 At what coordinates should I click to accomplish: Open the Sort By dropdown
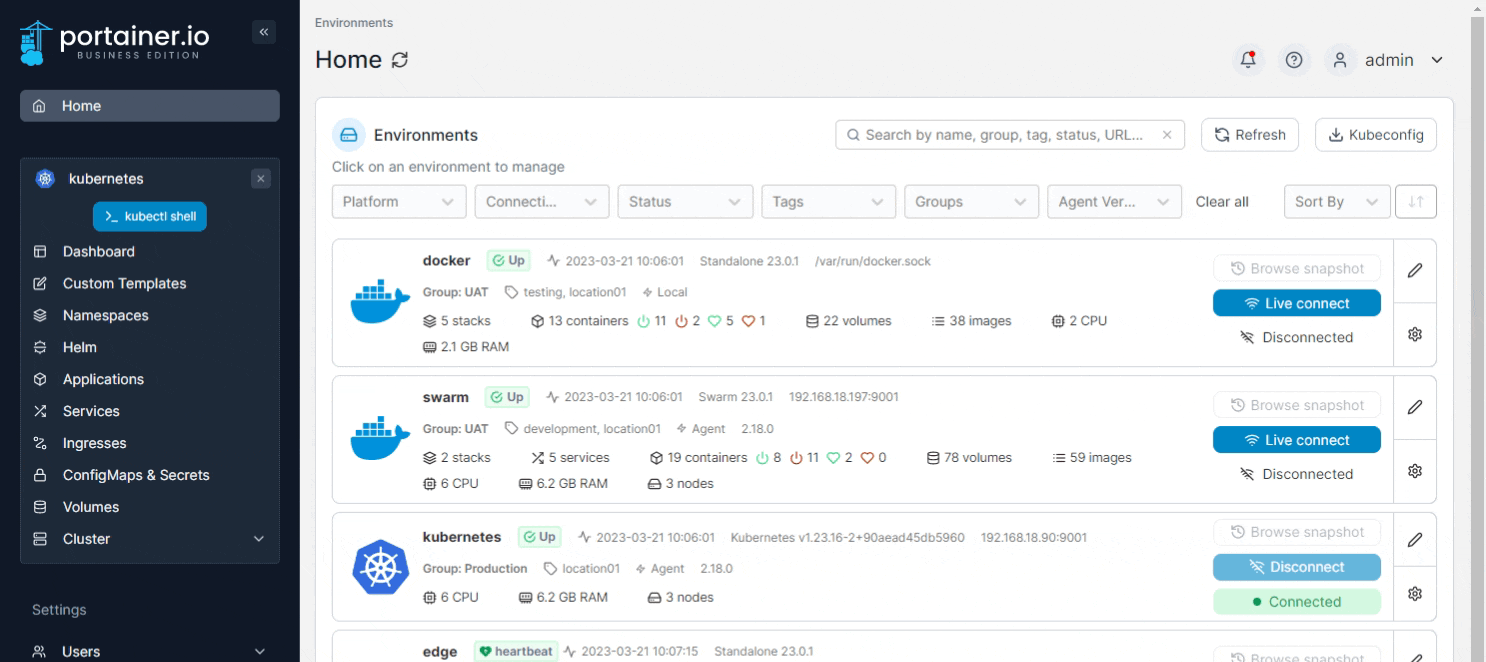pos(1336,201)
